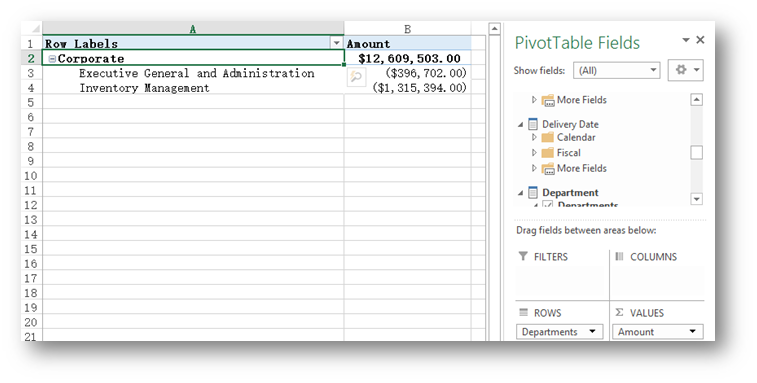Close the PivotTable Fields pane
The width and height of the screenshot is (757, 383).
(x=701, y=40)
